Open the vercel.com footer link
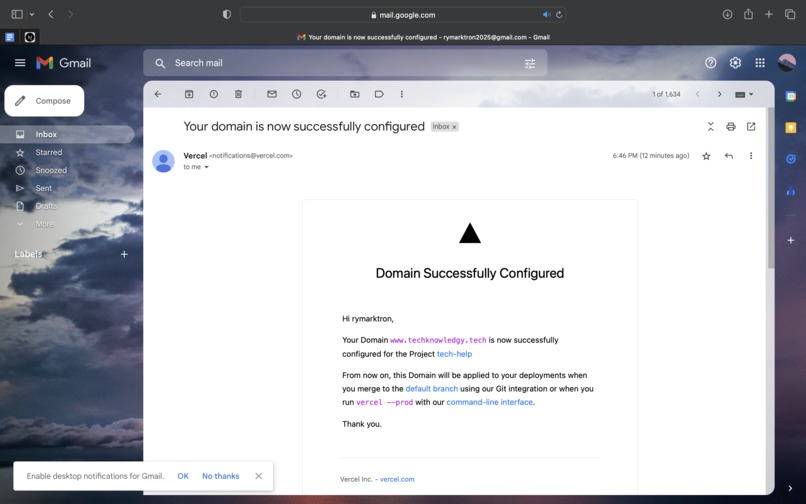This screenshot has width=806, height=504. click(397, 479)
